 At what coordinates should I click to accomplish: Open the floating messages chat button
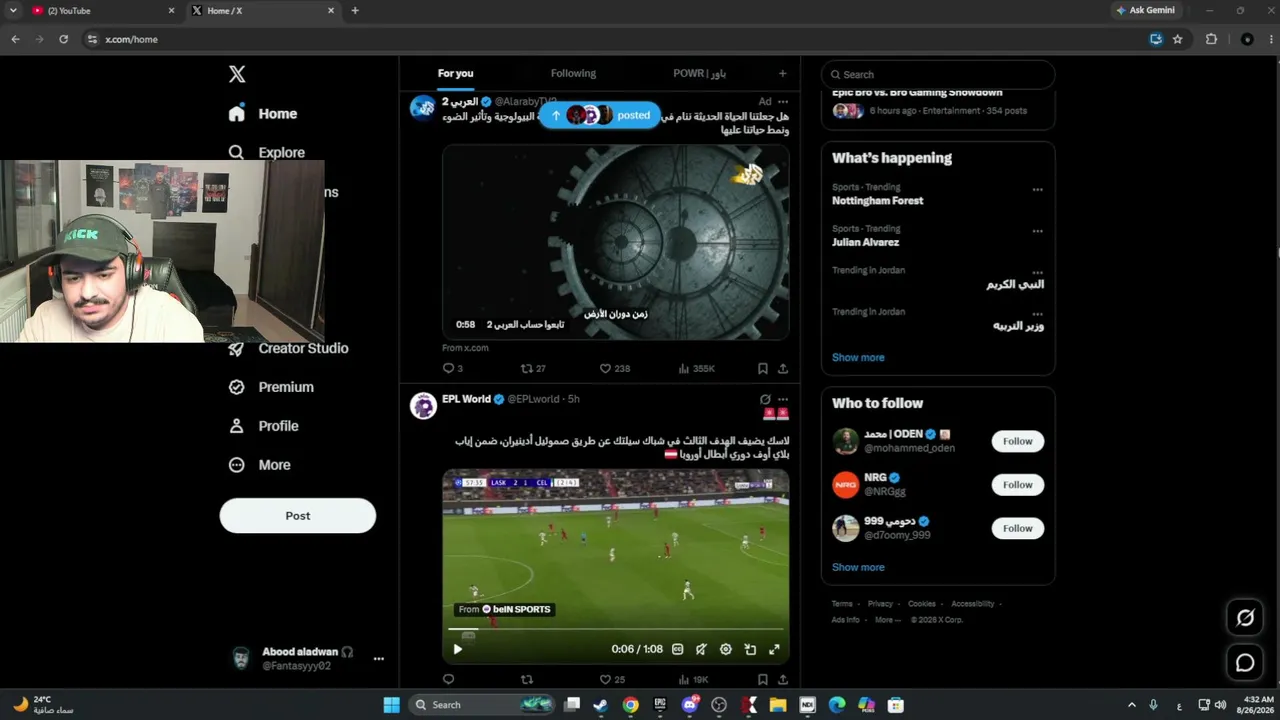click(x=1245, y=663)
